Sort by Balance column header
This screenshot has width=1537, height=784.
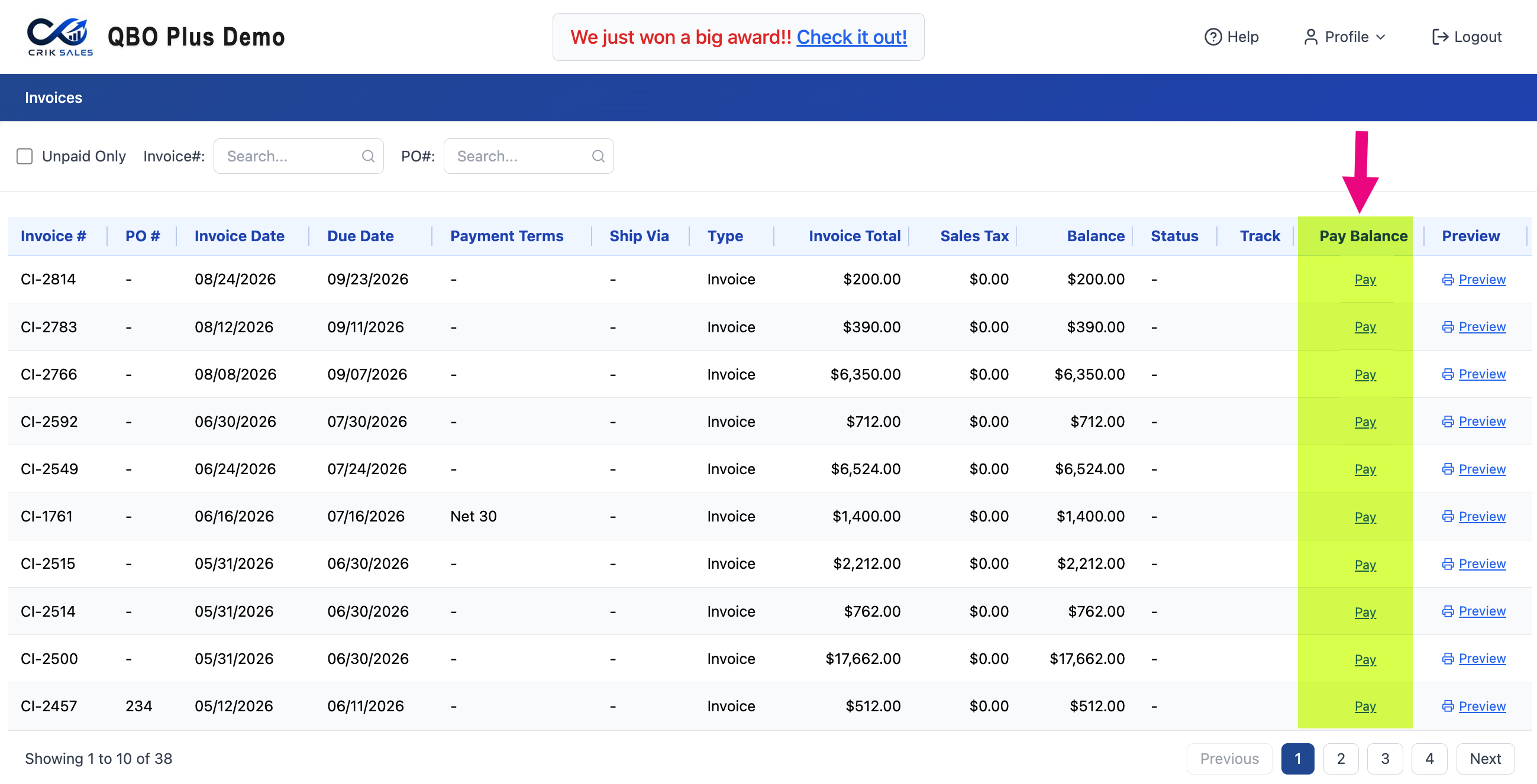coord(1096,236)
